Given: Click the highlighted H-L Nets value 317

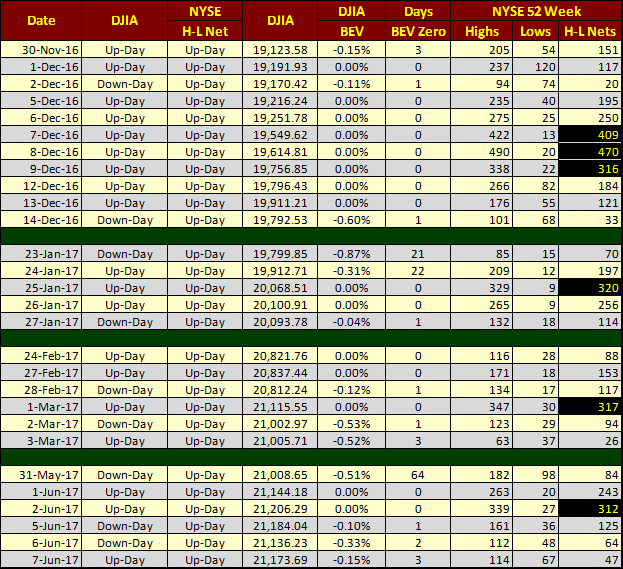Looking at the screenshot, I should 590,407.
